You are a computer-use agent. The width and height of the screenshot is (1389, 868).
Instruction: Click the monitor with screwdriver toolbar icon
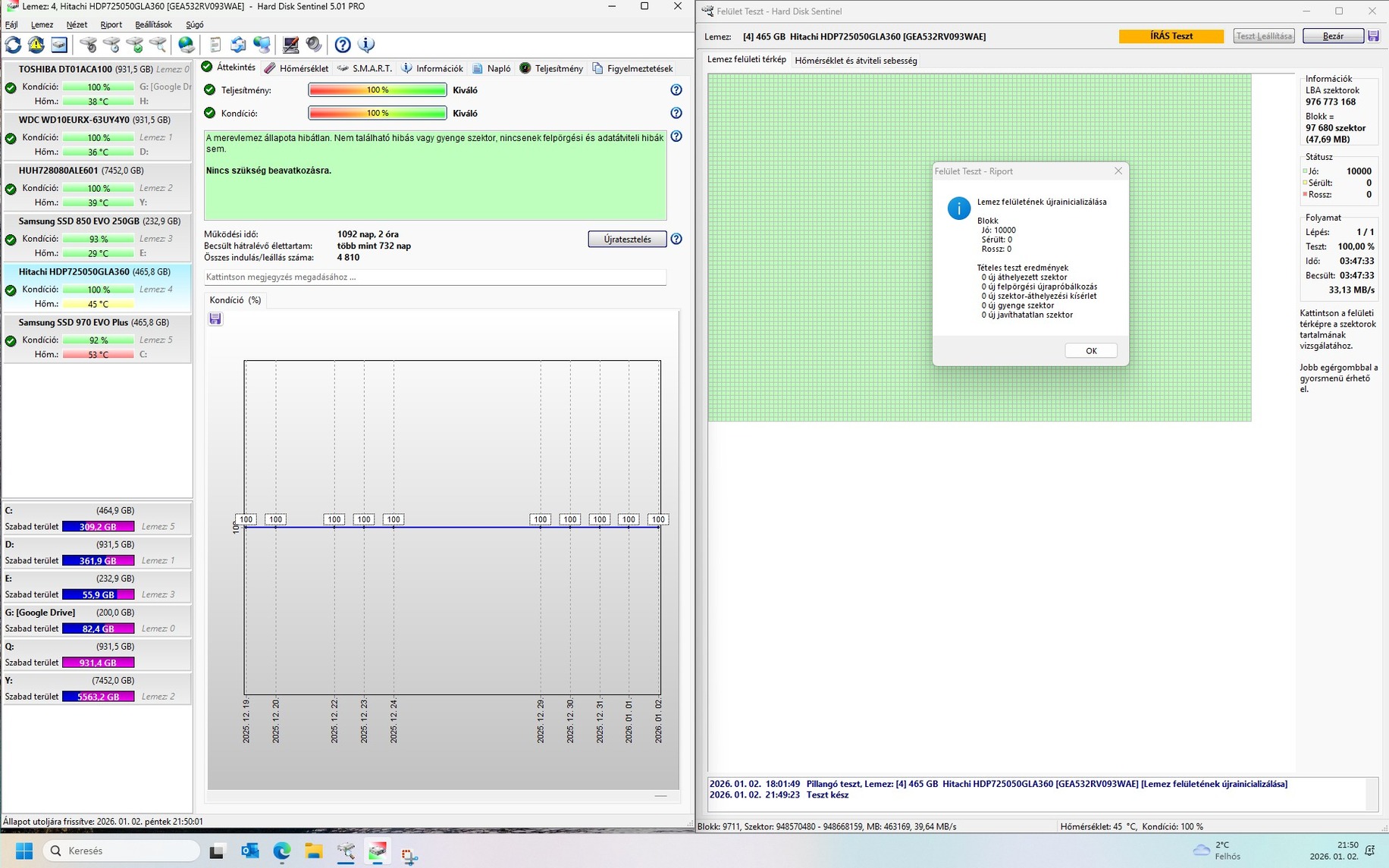[x=290, y=45]
